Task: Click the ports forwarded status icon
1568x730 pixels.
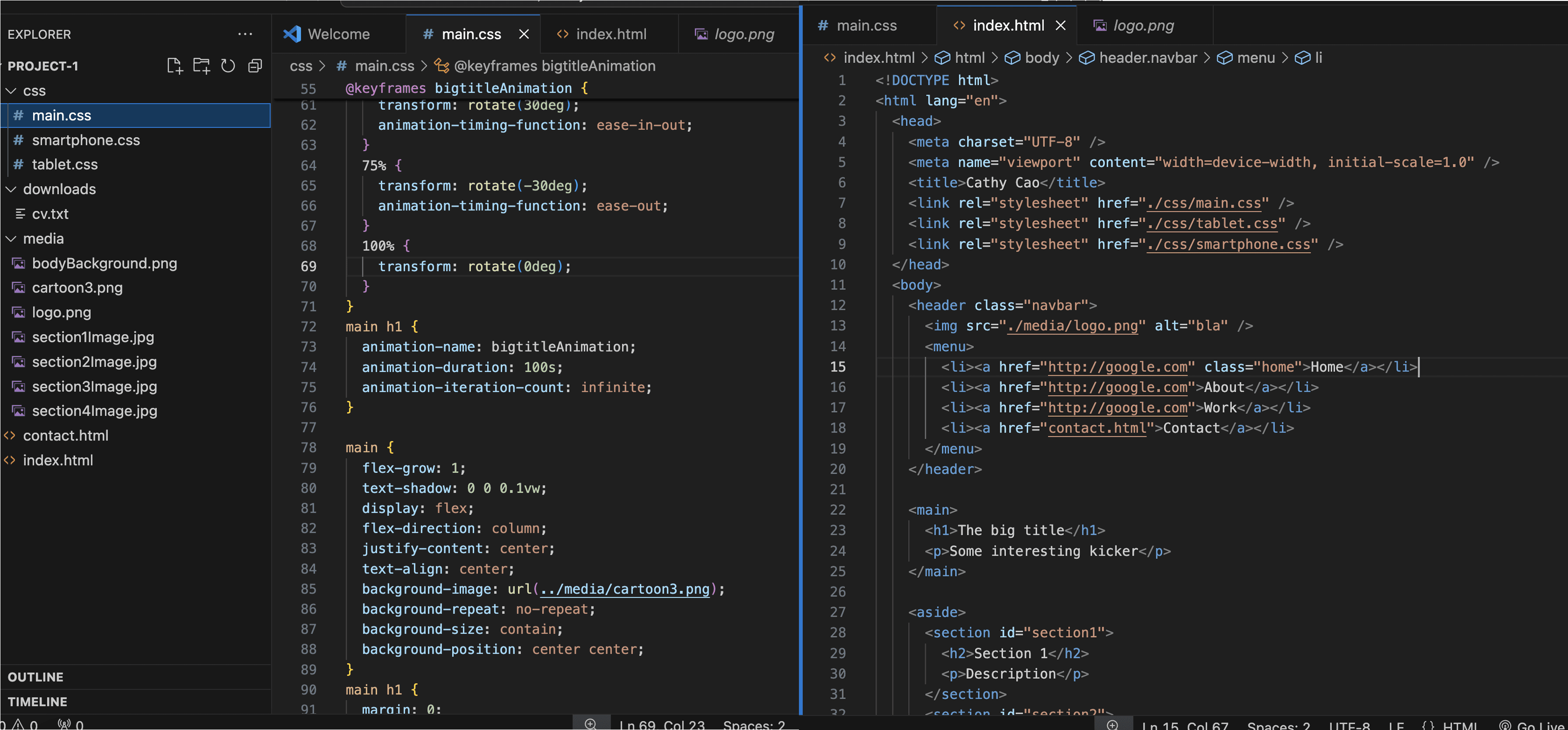Action: click(70, 724)
